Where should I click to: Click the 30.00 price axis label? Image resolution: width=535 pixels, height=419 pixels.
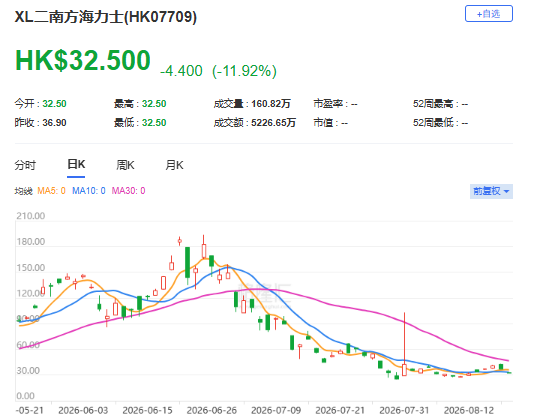(x=28, y=371)
